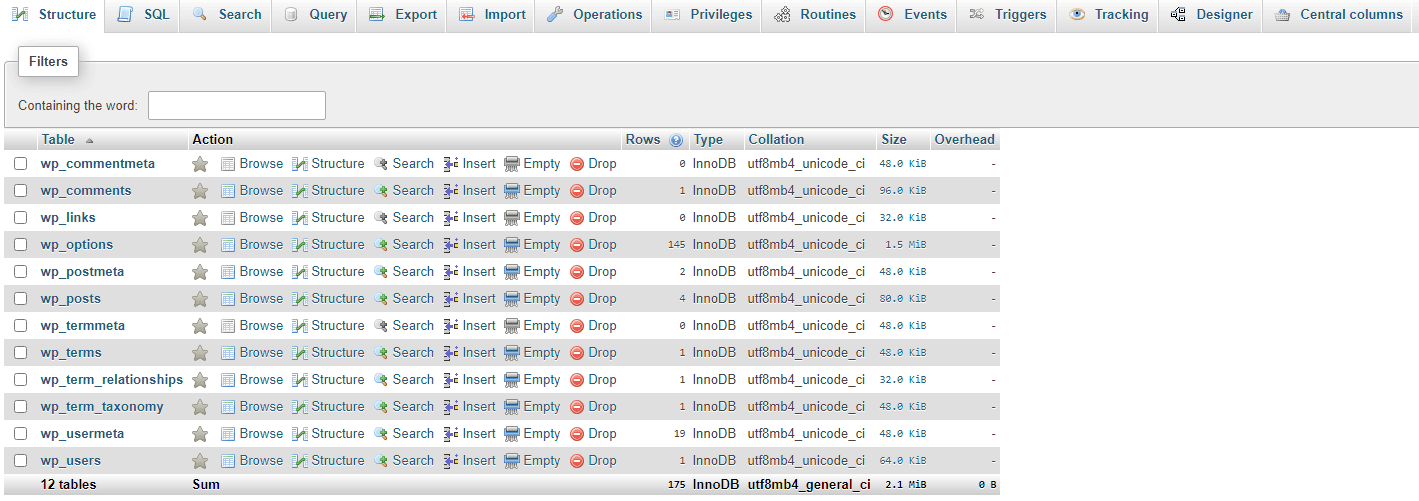Click the Insert icon for wp_postmeta row
The width and height of the screenshot is (1419, 501).
[451, 272]
